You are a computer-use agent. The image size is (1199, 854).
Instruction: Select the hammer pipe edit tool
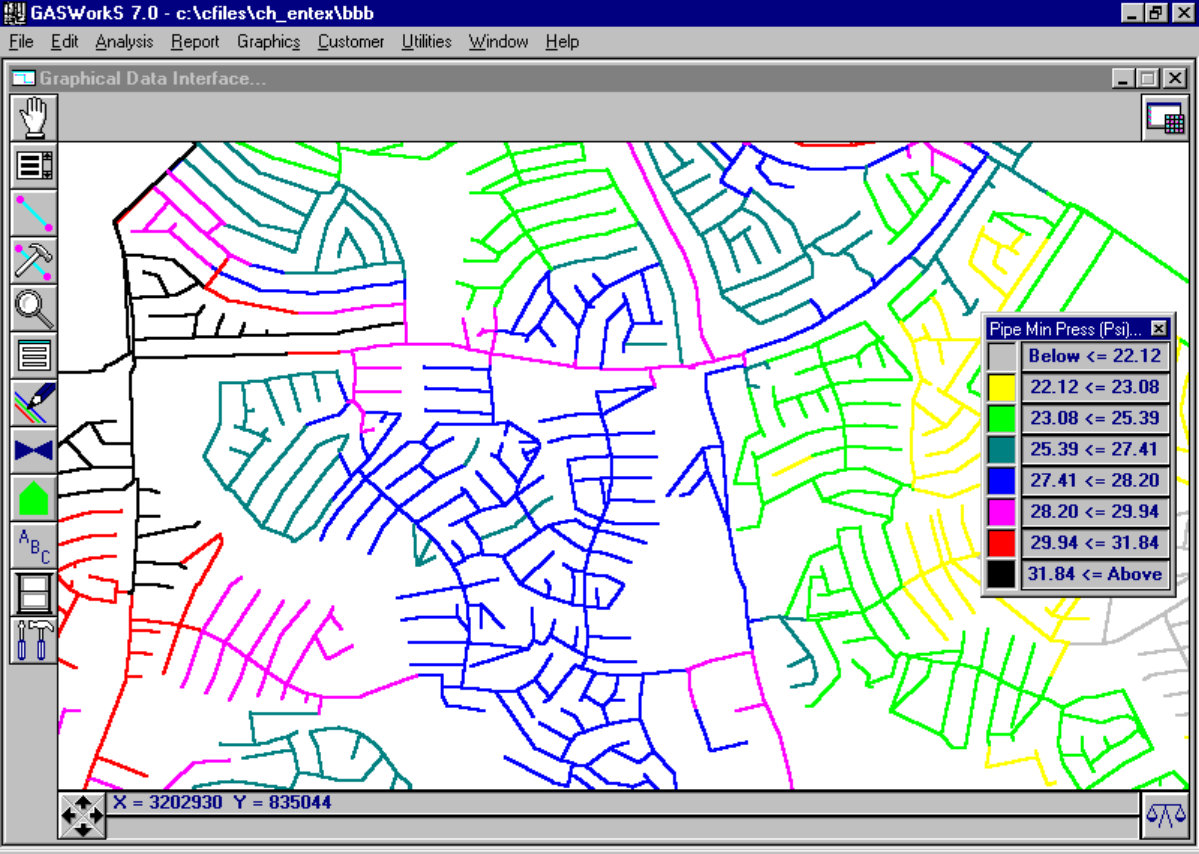tap(34, 260)
